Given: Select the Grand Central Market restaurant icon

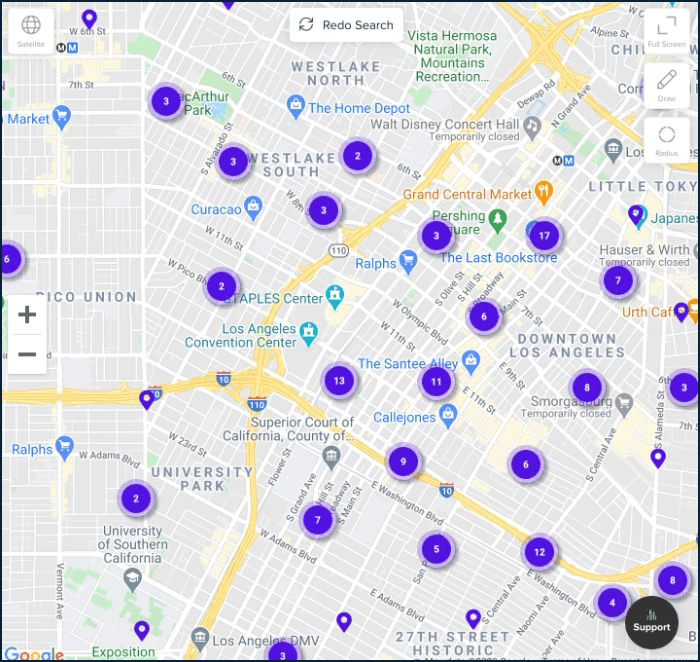Looking at the screenshot, I should (543, 190).
